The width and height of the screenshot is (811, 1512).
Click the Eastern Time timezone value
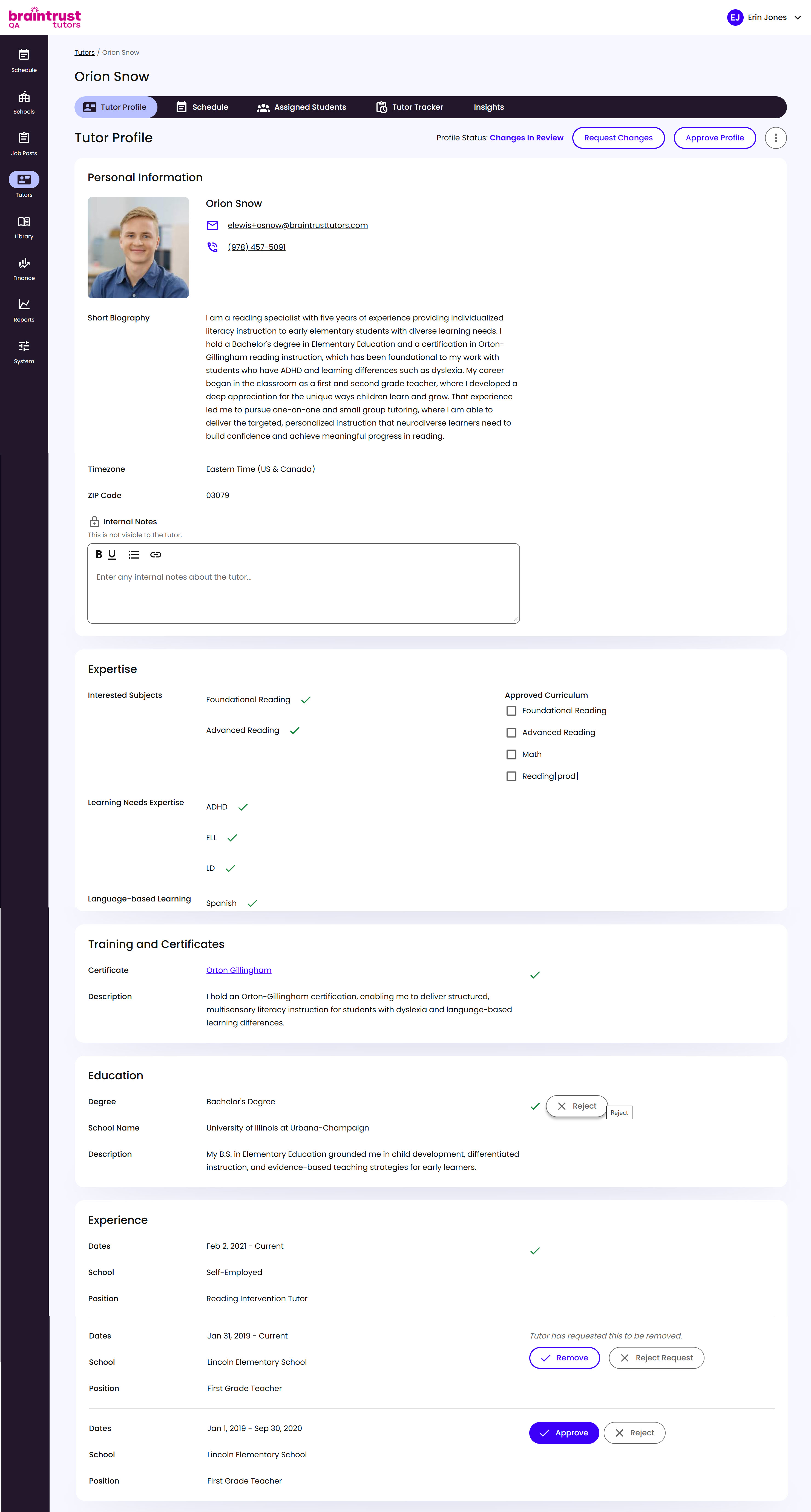[261, 469]
